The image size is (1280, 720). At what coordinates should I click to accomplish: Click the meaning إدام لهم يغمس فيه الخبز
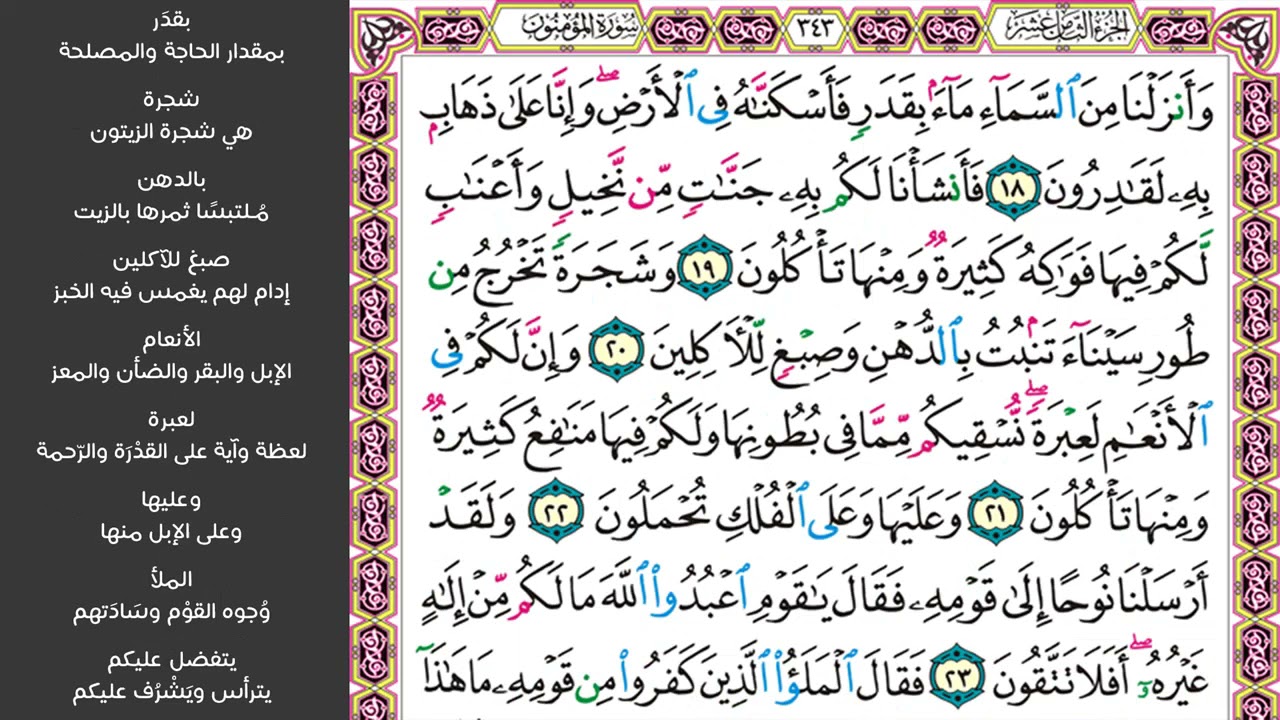tap(172, 292)
